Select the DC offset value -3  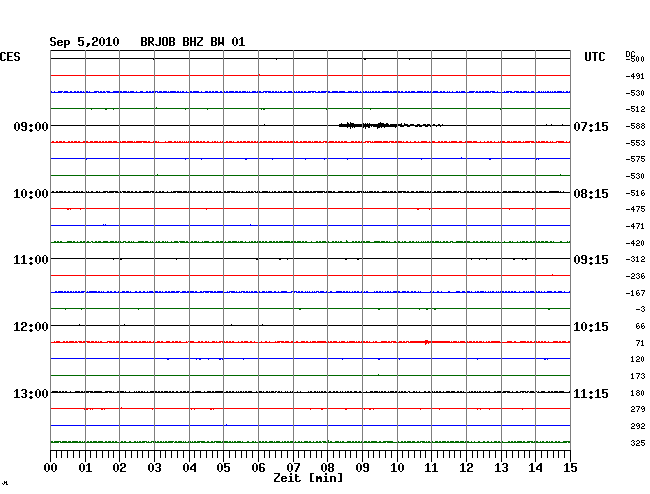(x=640, y=309)
